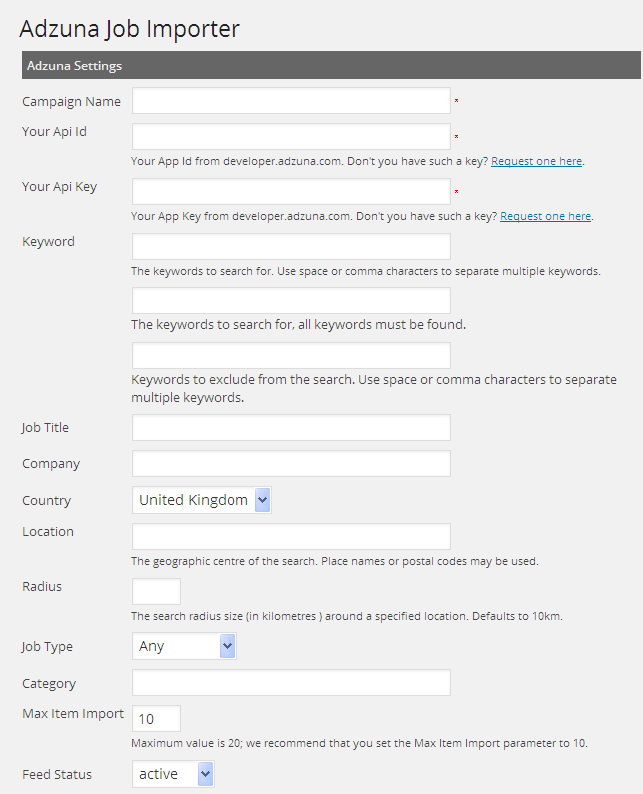Viewport: 643px width, 794px height.
Task: Click the Your Api Id input field
Action: click(x=291, y=137)
